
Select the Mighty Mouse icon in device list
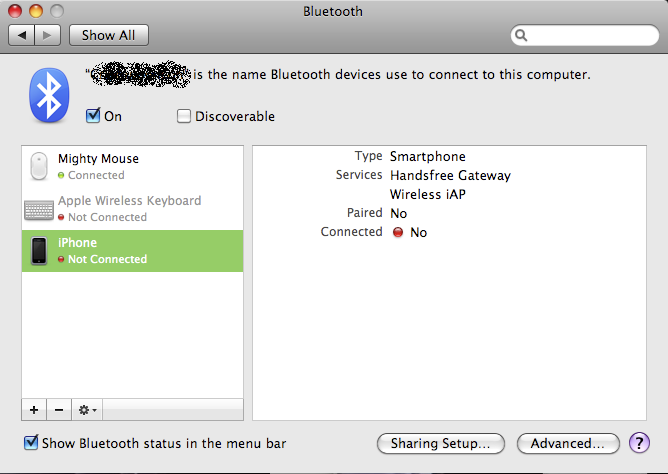[x=39, y=167]
